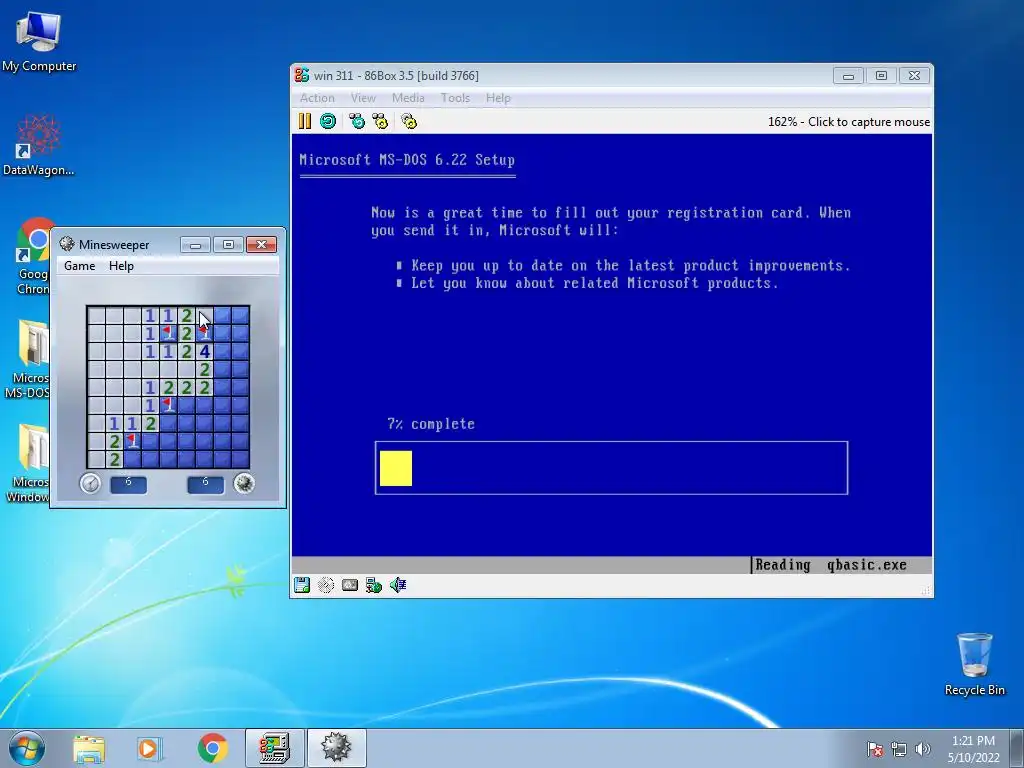Click hard disk icon in 86Box status bar
Image resolution: width=1024 pixels, height=768 pixels.
(350, 584)
